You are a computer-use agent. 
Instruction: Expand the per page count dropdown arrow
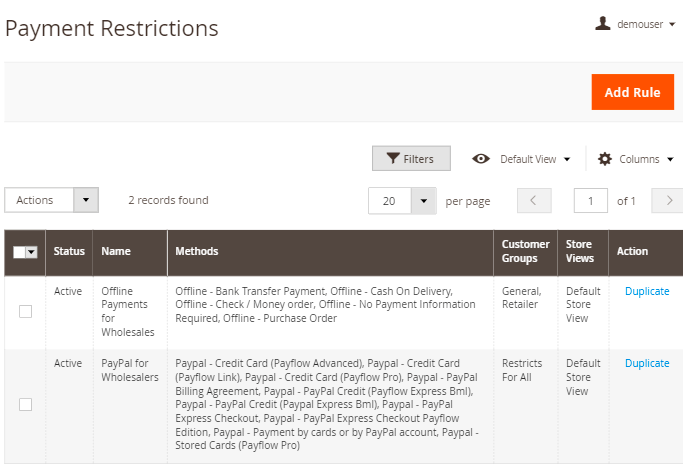424,201
